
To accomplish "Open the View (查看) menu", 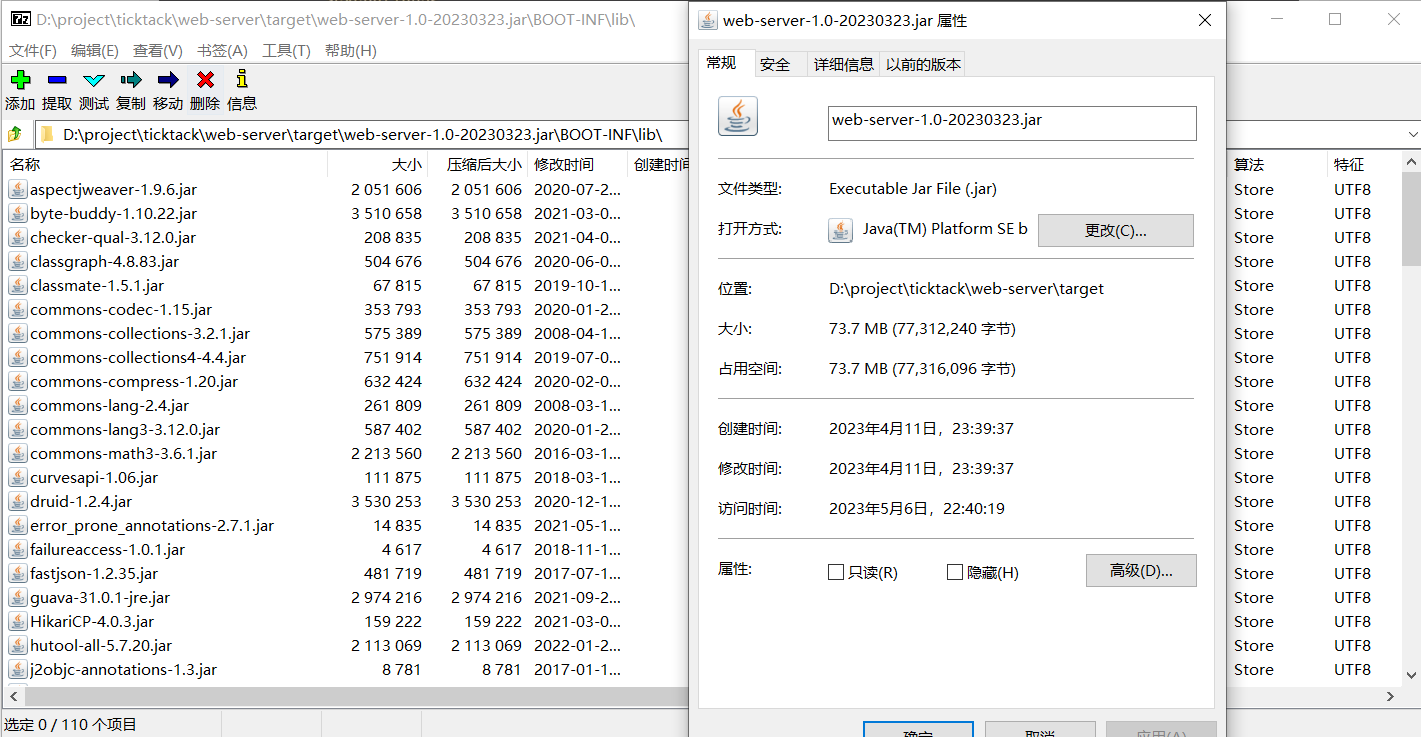I will point(158,51).
